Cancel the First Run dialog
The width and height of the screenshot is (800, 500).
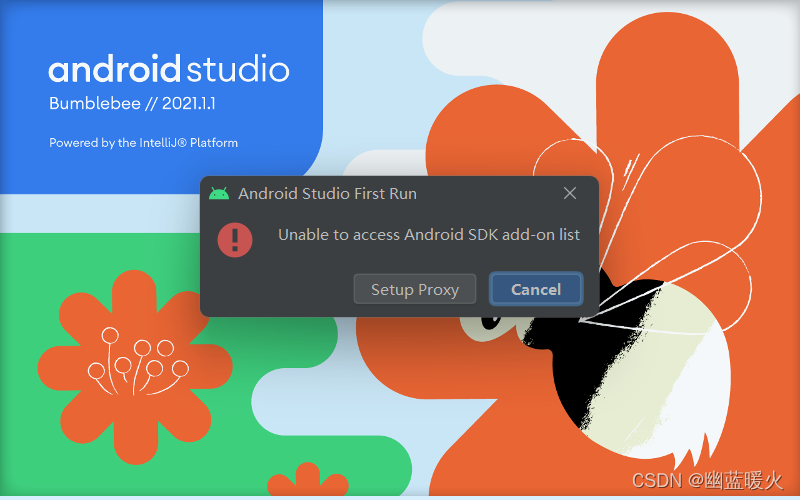pos(536,289)
